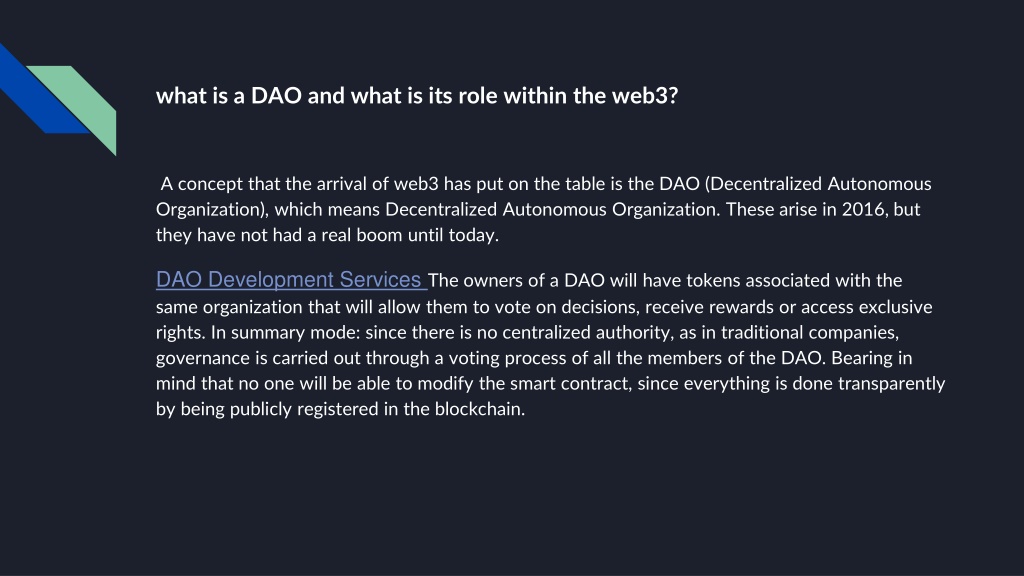The width and height of the screenshot is (1024, 576).
Task: Click the phrase 'traditional companies,'
Action: pyautogui.click(x=810, y=332)
